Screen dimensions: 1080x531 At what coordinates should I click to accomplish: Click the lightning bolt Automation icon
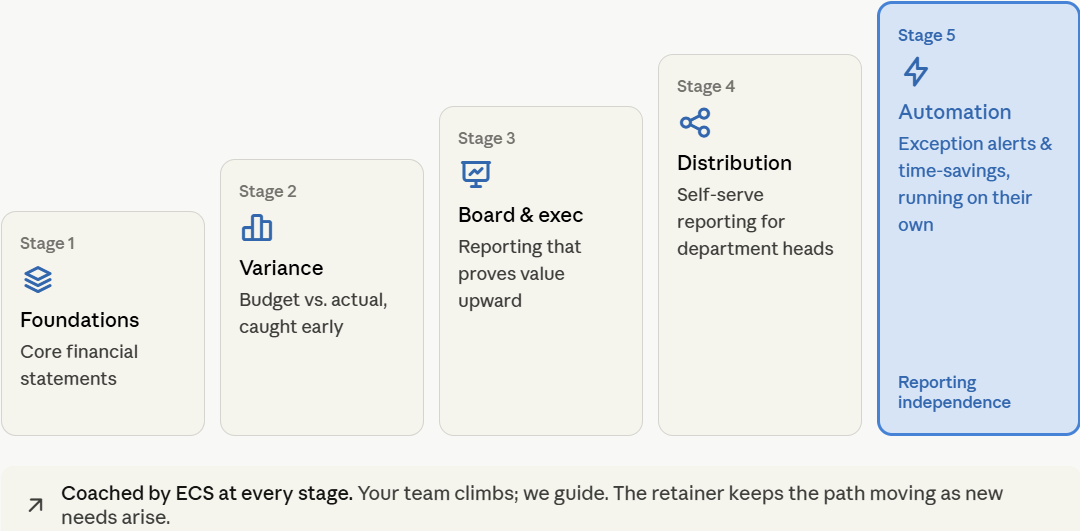[x=916, y=72]
